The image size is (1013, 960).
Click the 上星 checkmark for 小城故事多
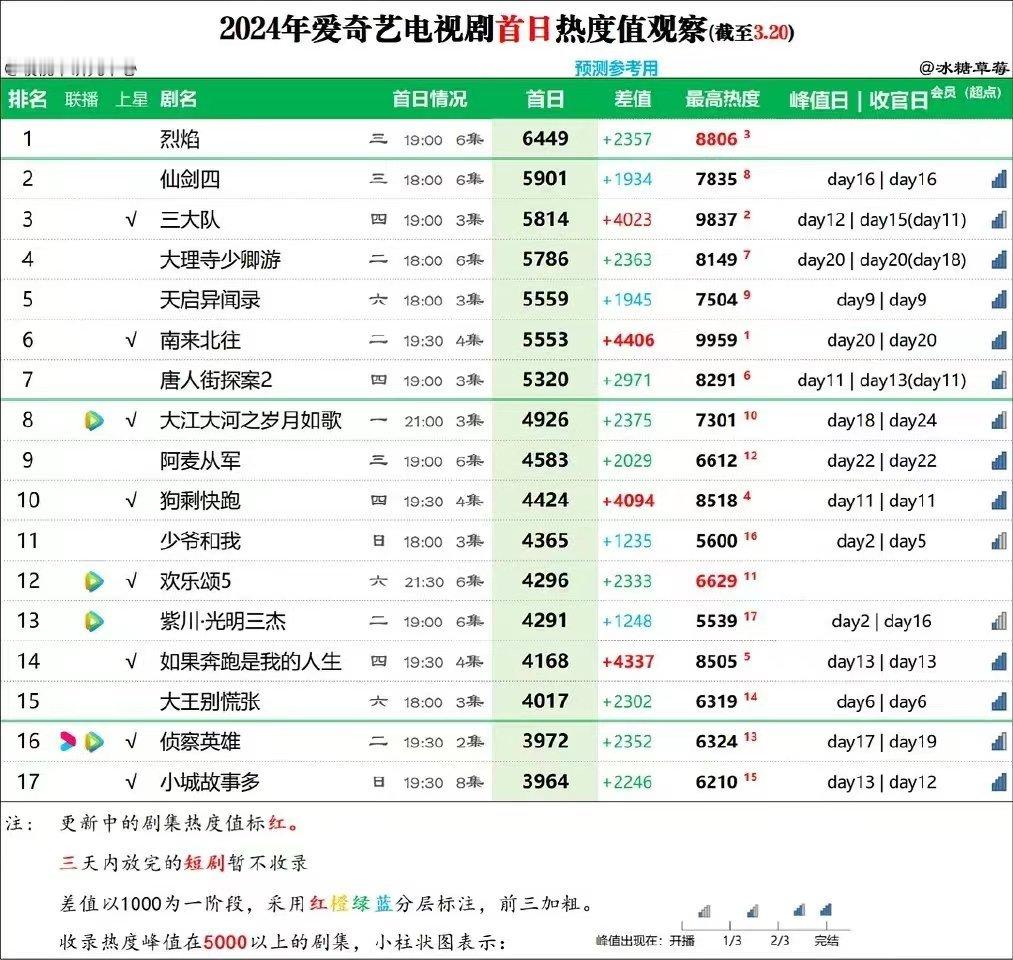click(131, 782)
